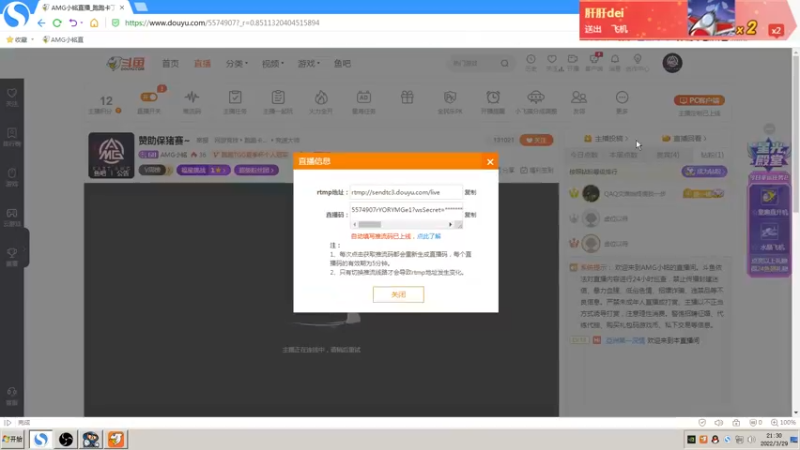800x450 pixels.
Task: Copy the rtmp地址 using its 复制 link
Action: pyautogui.click(x=470, y=192)
